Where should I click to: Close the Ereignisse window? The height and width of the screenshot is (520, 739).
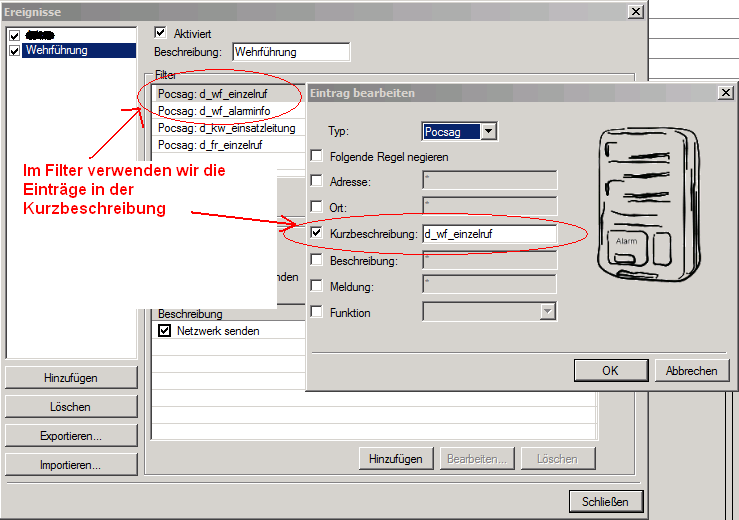pyautogui.click(x=635, y=11)
